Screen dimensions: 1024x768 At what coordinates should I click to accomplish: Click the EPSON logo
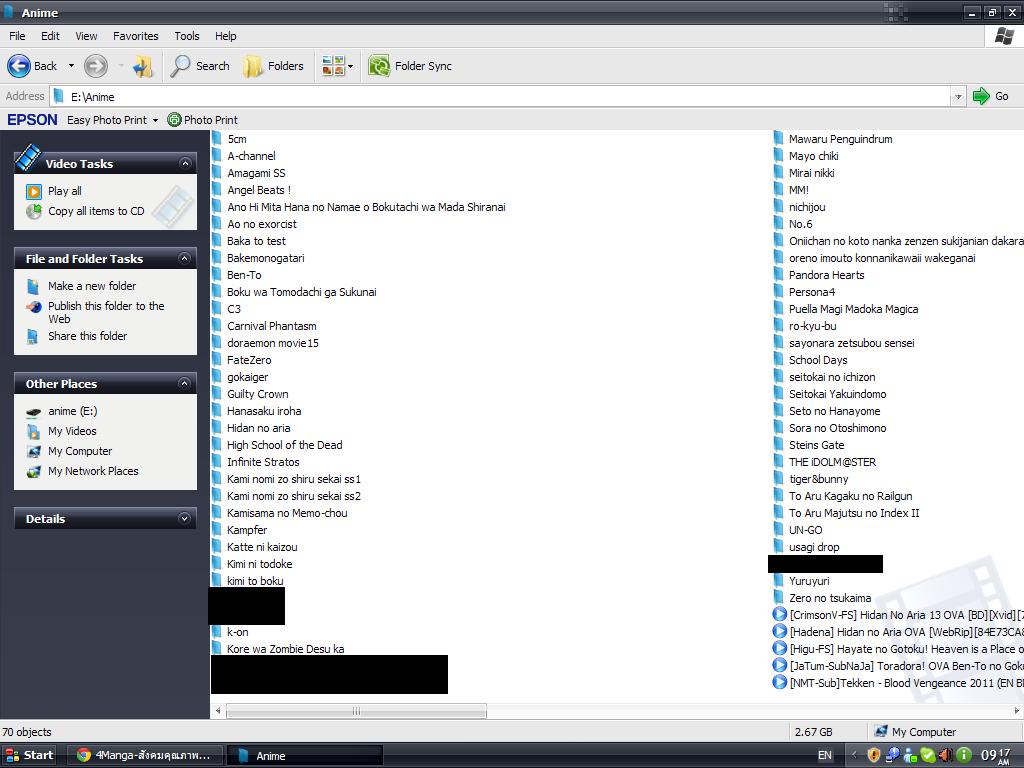coord(32,120)
